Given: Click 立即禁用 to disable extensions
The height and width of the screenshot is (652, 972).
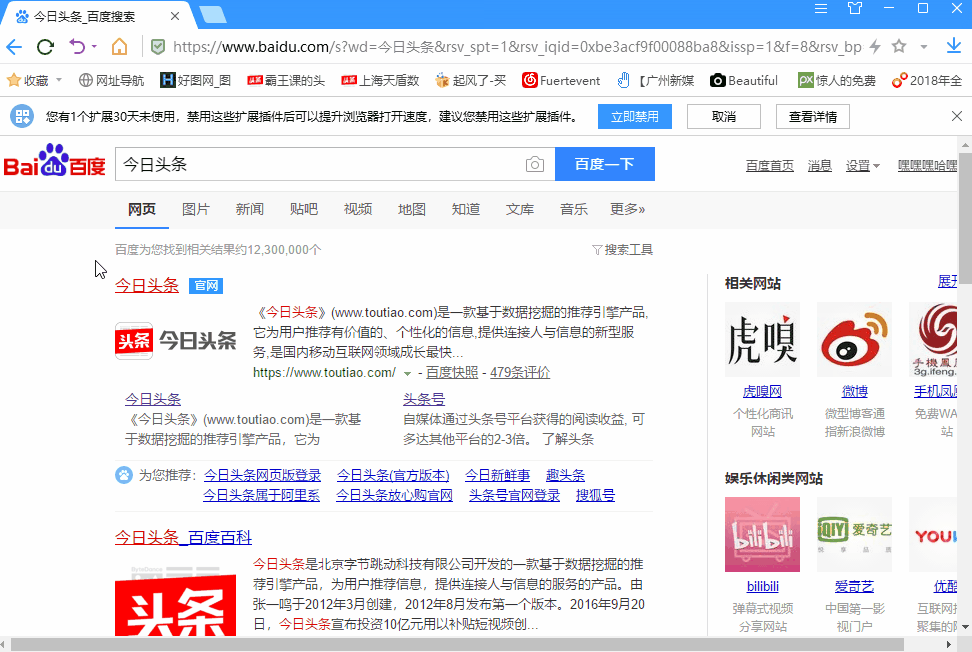Looking at the screenshot, I should [635, 116].
